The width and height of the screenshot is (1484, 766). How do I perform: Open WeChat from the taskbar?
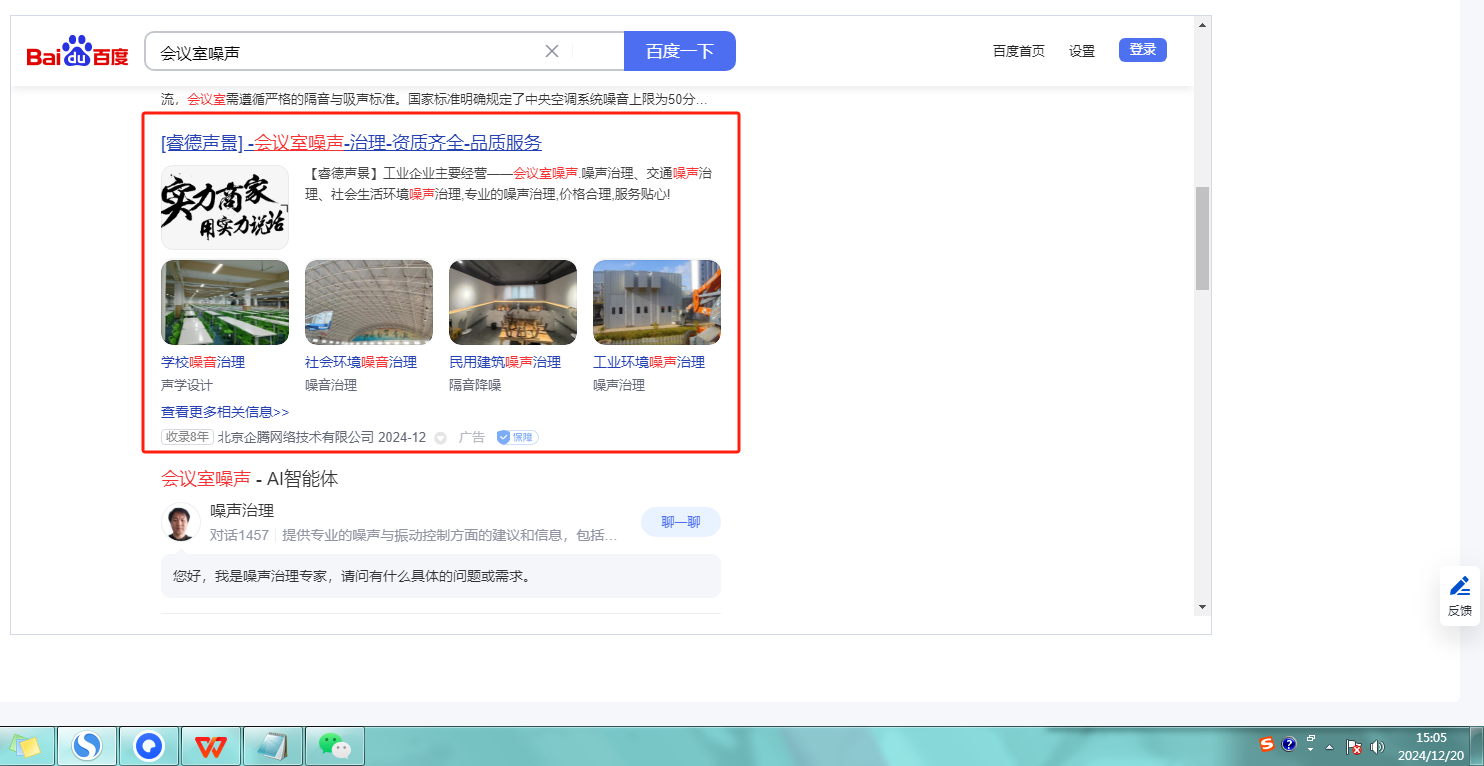click(x=334, y=746)
